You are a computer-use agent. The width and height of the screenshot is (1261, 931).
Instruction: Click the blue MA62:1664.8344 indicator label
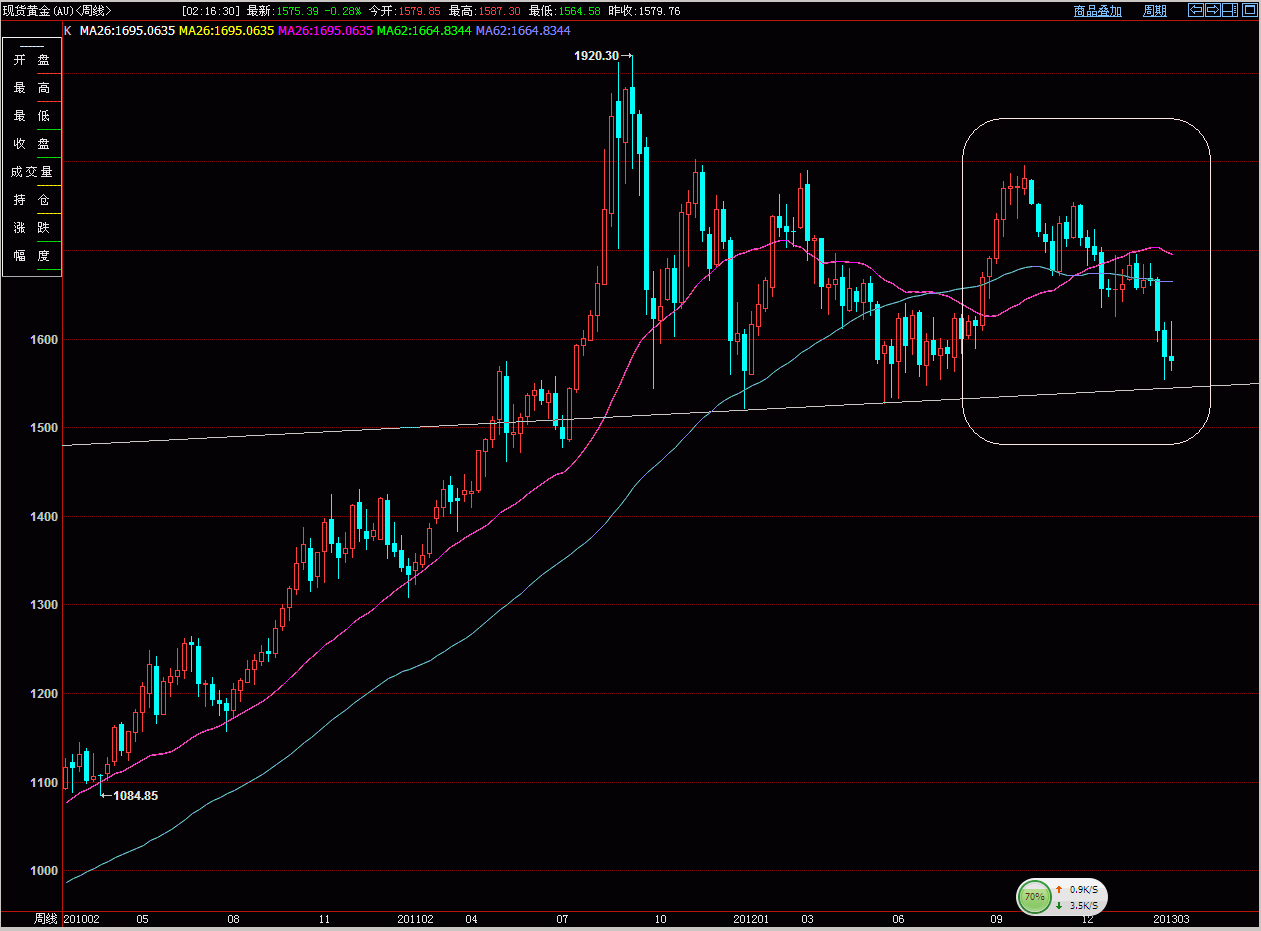tap(523, 31)
